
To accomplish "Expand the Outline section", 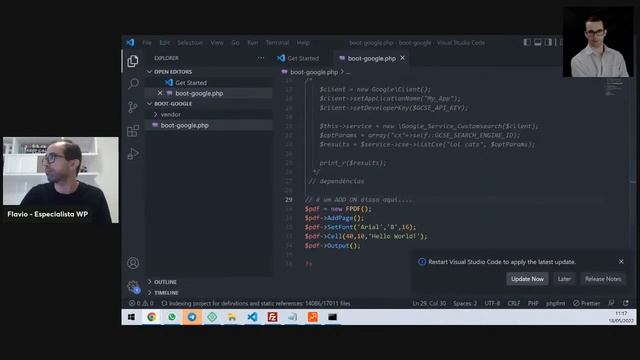I will [165, 282].
